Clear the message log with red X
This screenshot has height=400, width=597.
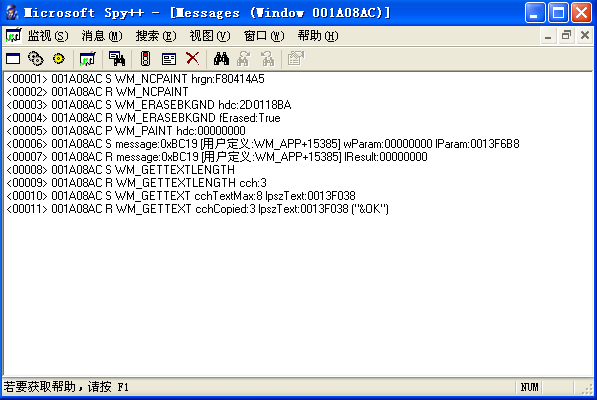(193, 59)
